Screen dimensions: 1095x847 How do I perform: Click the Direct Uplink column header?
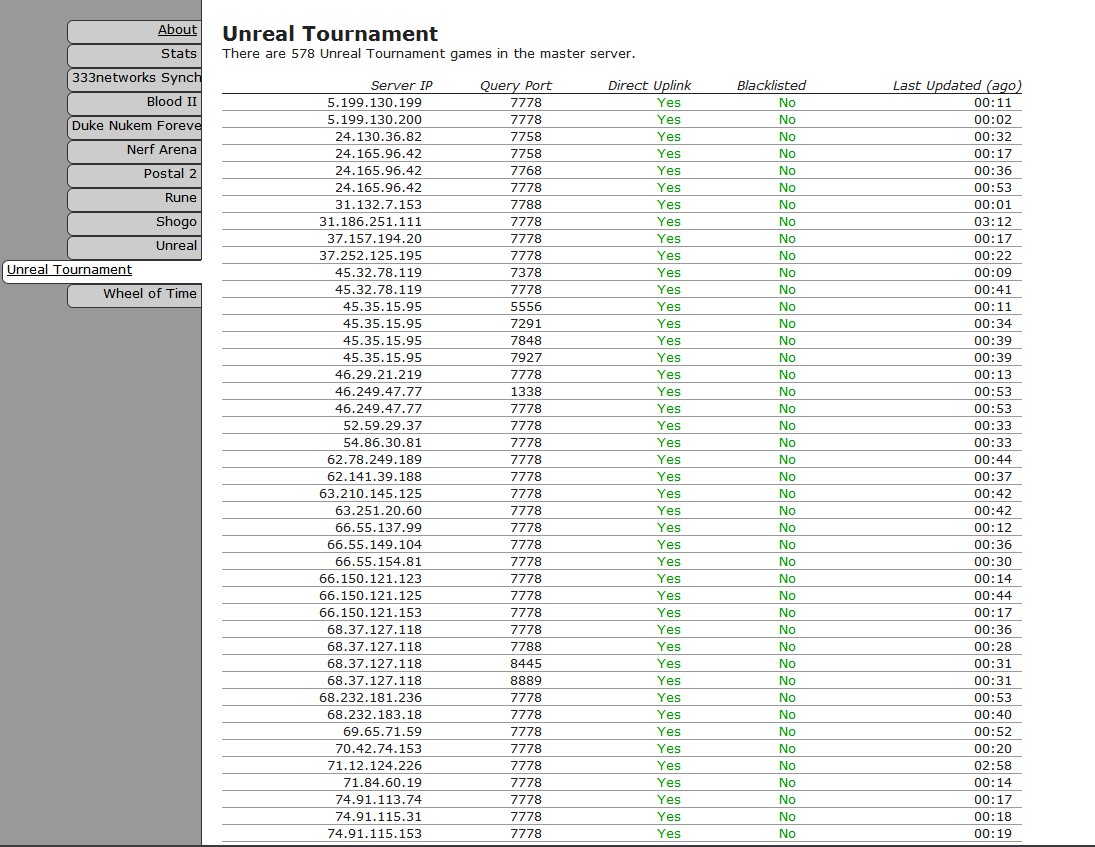(649, 85)
